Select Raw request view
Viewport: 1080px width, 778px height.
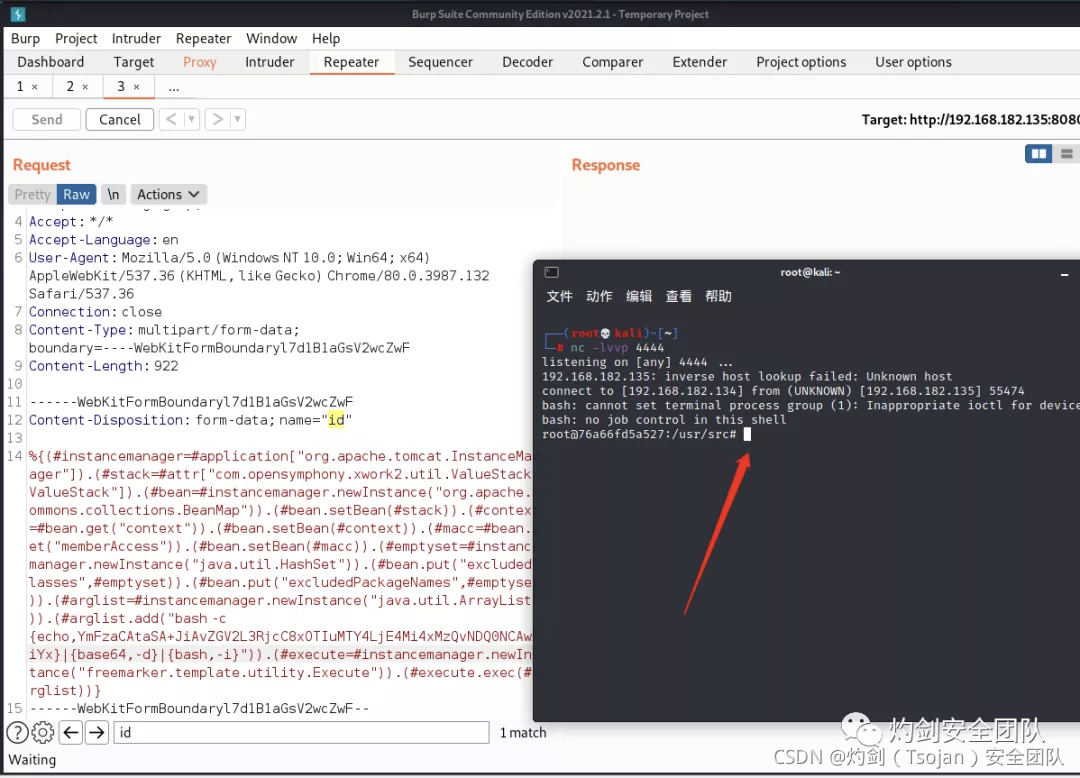click(76, 194)
